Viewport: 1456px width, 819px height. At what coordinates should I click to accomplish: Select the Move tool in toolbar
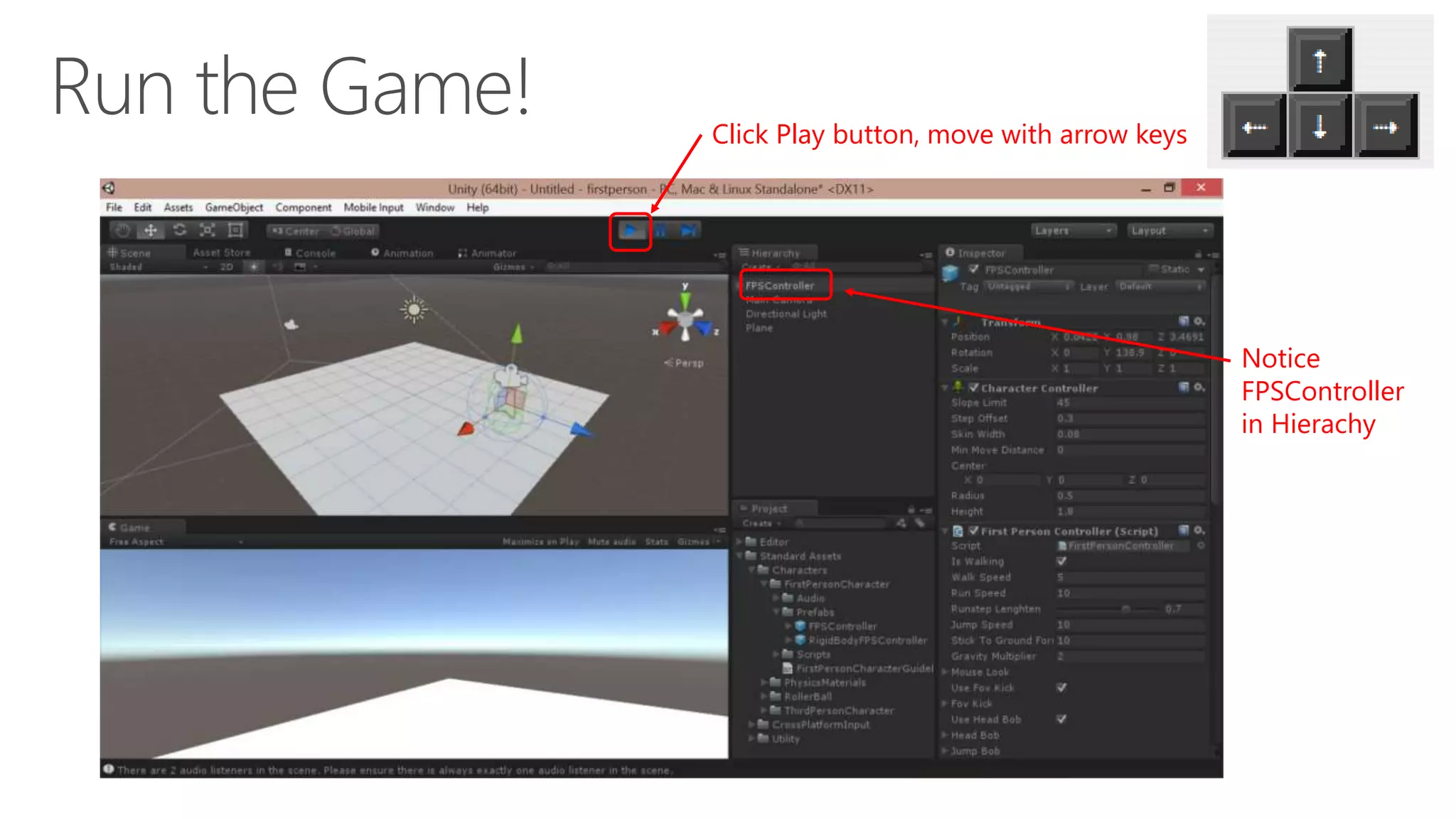[151, 230]
